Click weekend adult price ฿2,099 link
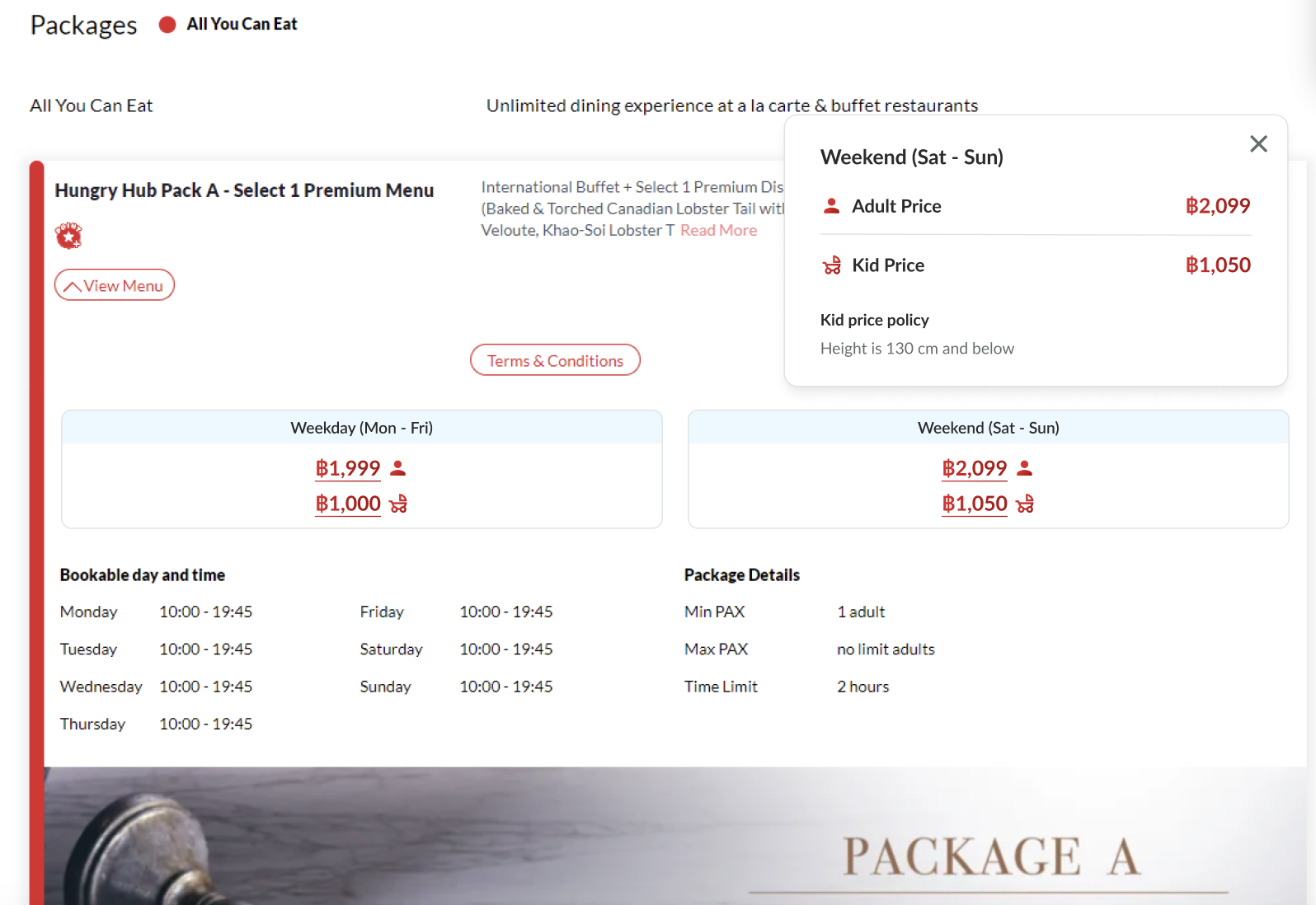 coord(975,468)
